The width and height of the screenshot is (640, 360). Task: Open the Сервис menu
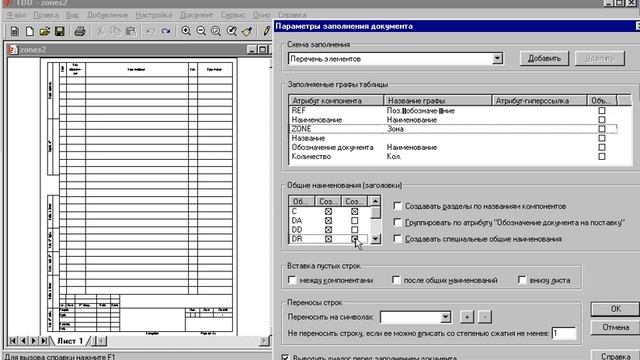point(233,15)
